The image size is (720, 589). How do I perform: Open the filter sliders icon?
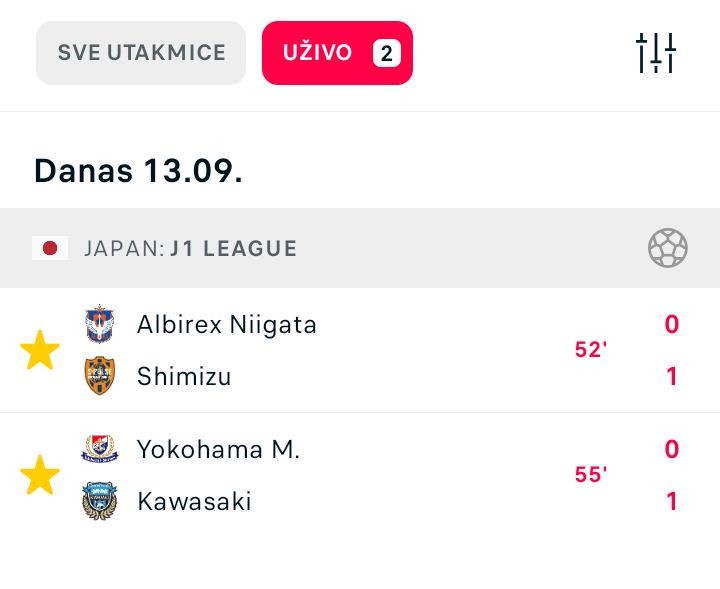click(x=656, y=53)
